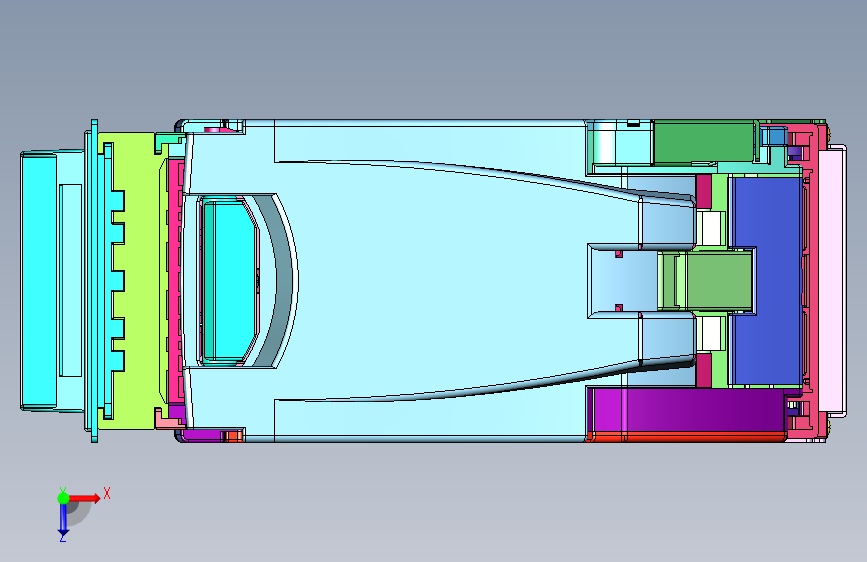This screenshot has width=867, height=562.
Task: Select the purple block at bottom right
Action: (x=686, y=409)
